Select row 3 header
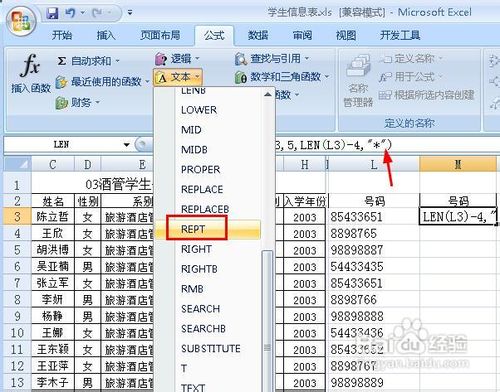This screenshot has width=500, height=392. tap(17, 217)
